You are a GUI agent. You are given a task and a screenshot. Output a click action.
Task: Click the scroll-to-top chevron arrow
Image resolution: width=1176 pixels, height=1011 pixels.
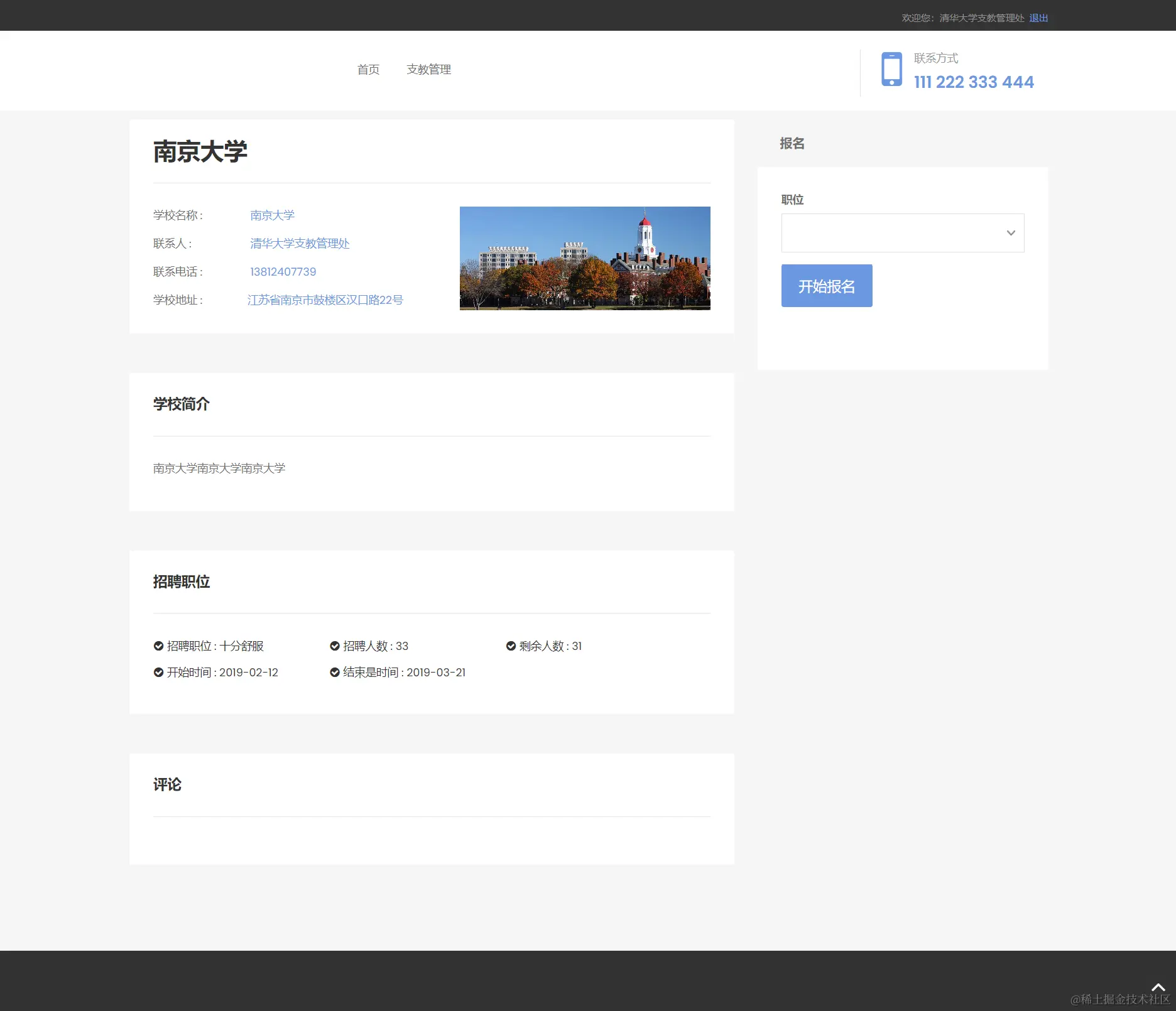click(x=1158, y=987)
